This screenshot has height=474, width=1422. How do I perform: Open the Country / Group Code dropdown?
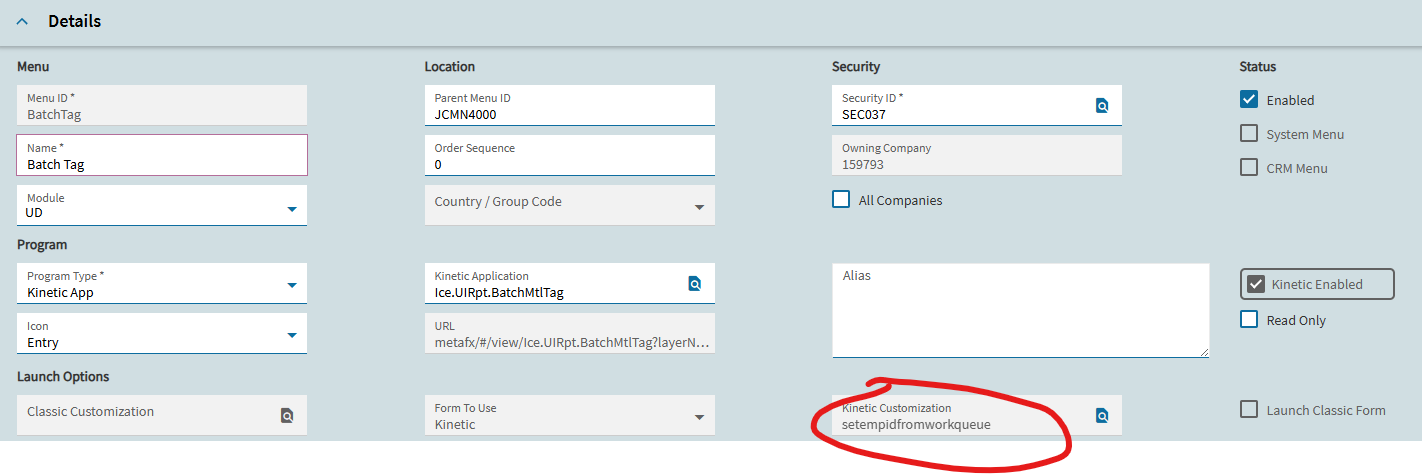point(699,207)
